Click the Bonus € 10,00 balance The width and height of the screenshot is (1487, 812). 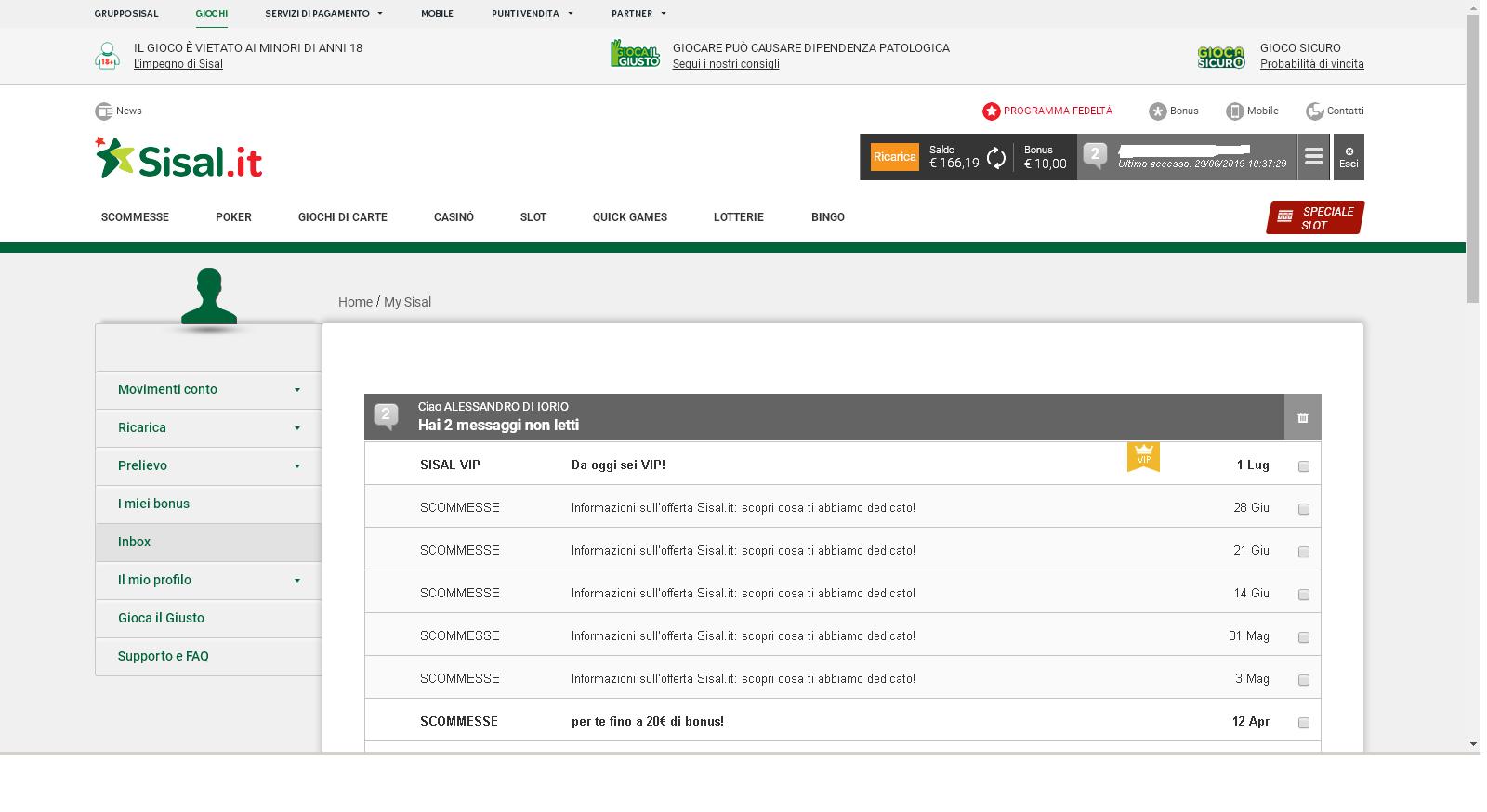1046,157
